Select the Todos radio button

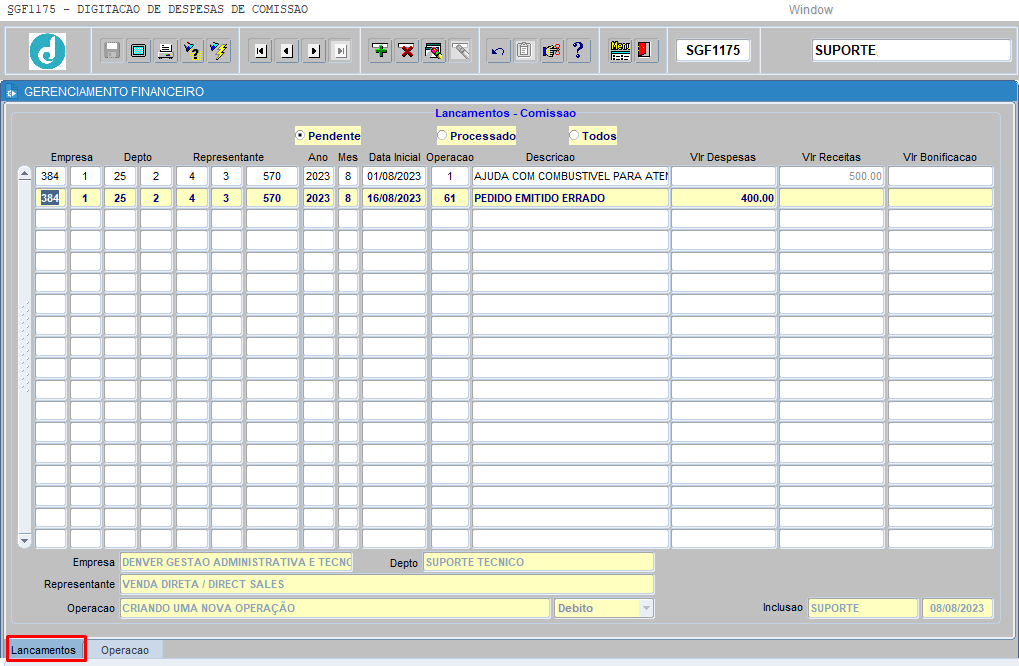click(x=574, y=135)
